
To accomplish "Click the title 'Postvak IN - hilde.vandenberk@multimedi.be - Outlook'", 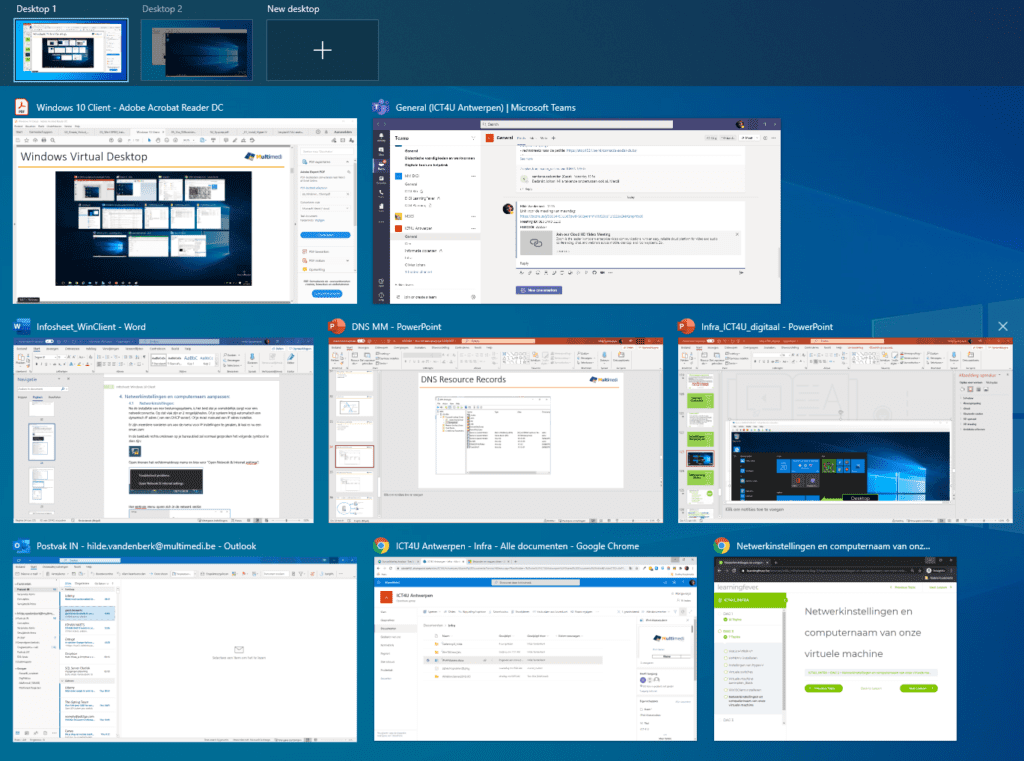I will (x=146, y=546).
